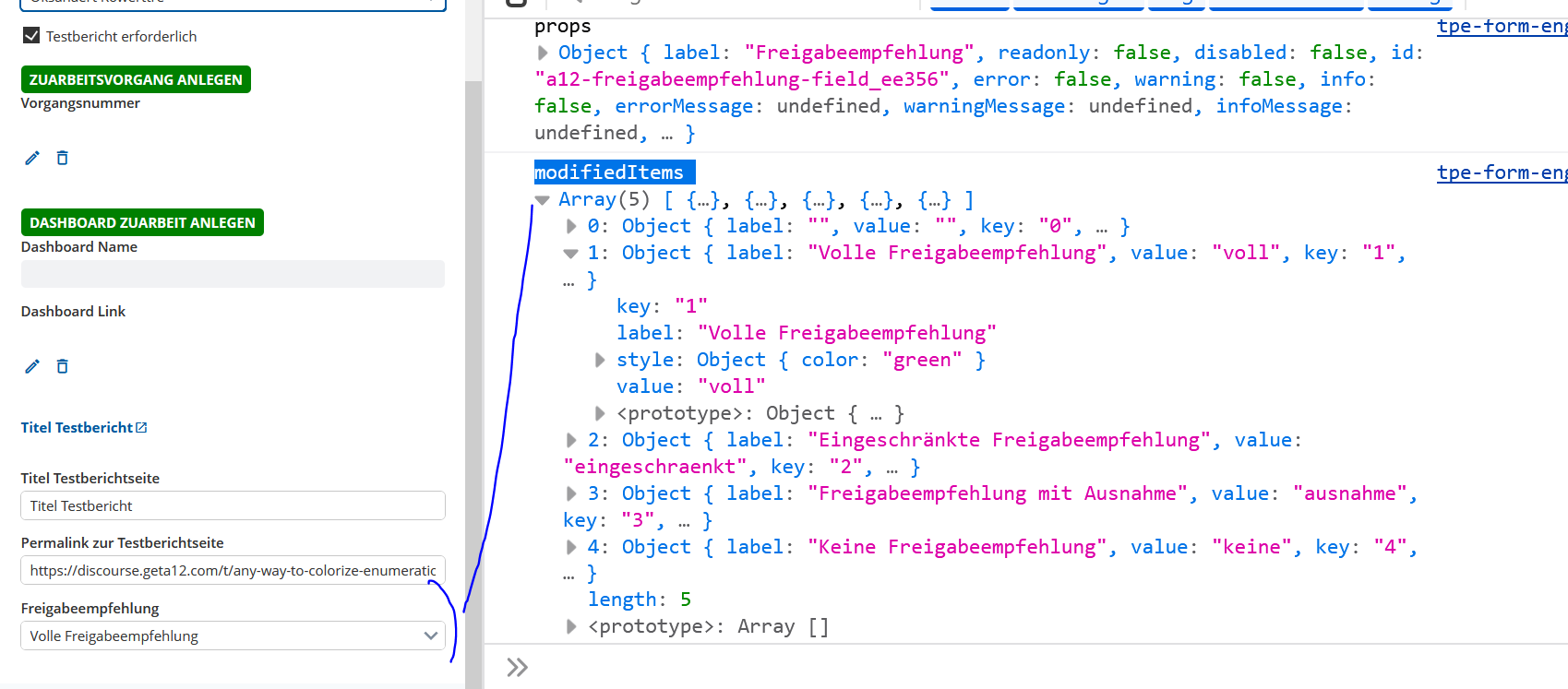The height and width of the screenshot is (689, 1568).
Task: Open the Titel Testbericht link
Action: click(x=78, y=427)
